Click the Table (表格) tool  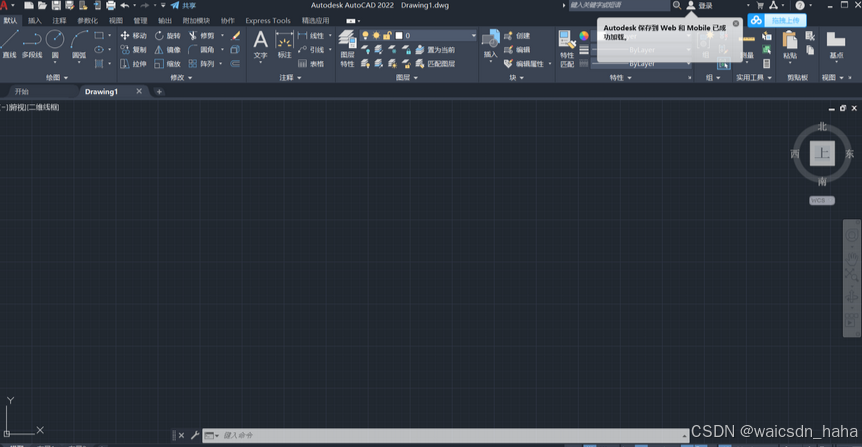311,64
